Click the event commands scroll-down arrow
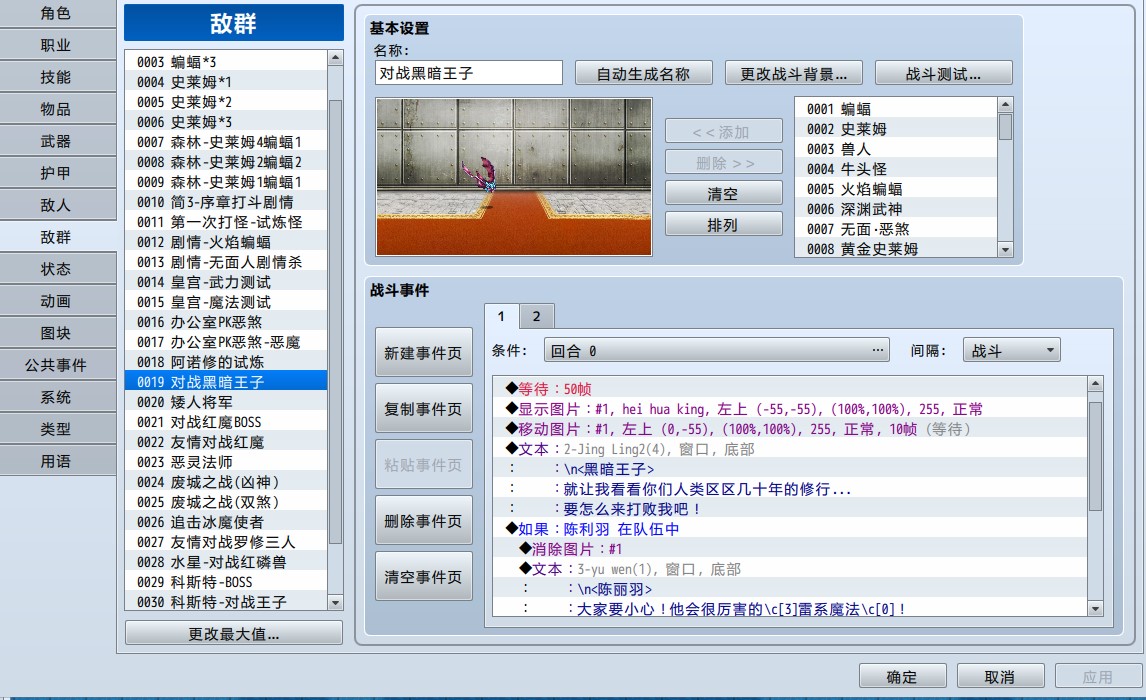The height and width of the screenshot is (700, 1146). coord(1095,609)
